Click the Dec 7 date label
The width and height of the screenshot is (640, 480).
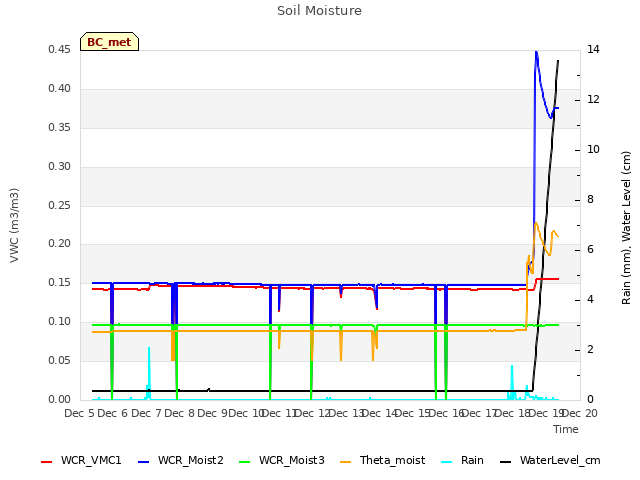point(146,413)
